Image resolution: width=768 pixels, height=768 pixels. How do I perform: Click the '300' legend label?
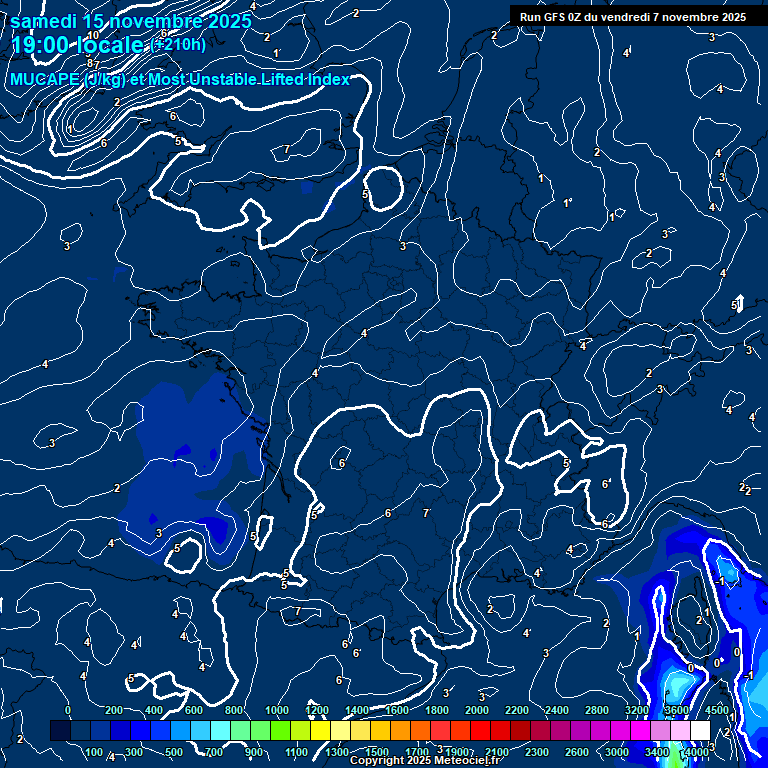(134, 752)
